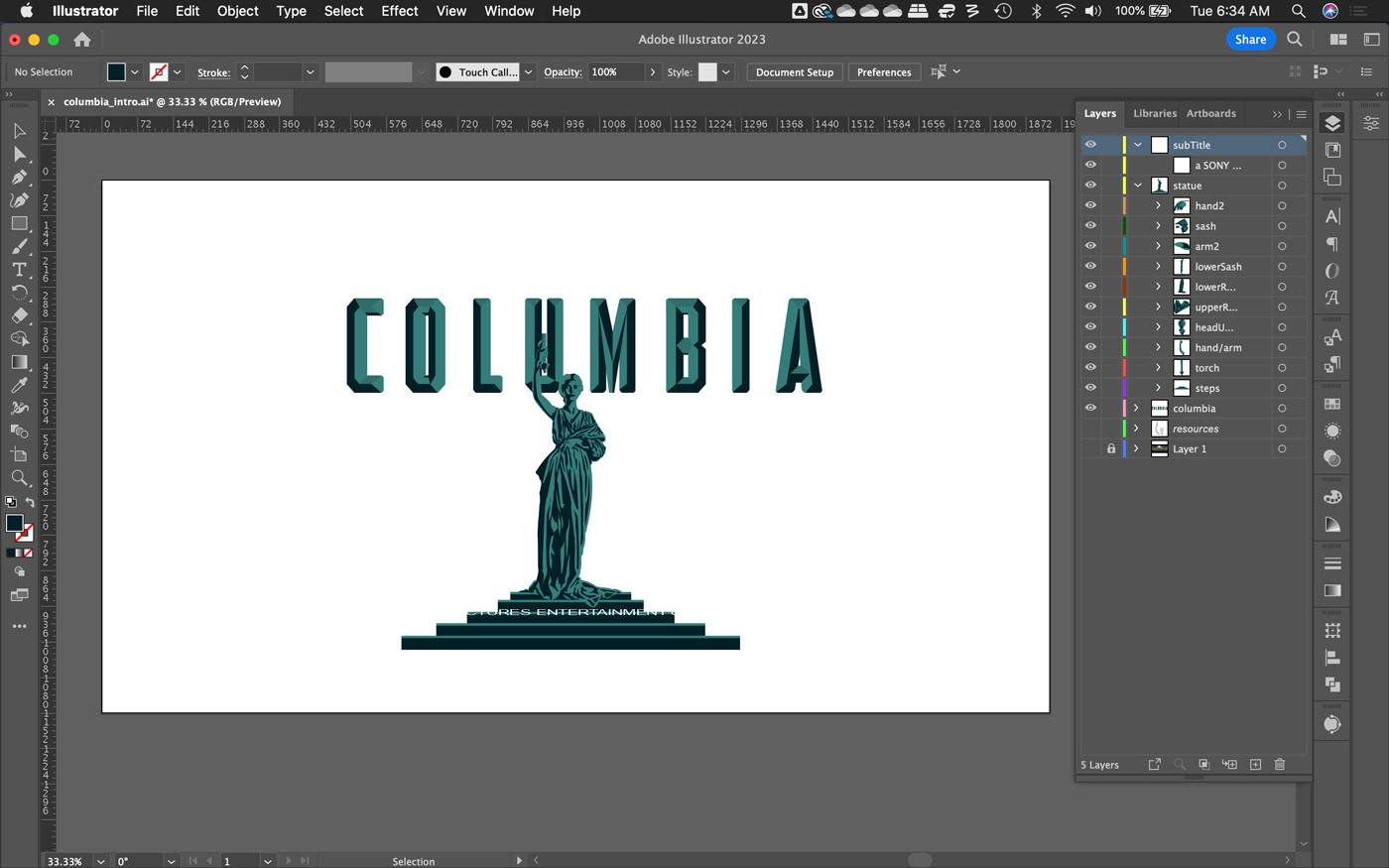Viewport: 1389px width, 868px height.
Task: Click Collect for Export icon in Layers
Action: click(1154, 764)
